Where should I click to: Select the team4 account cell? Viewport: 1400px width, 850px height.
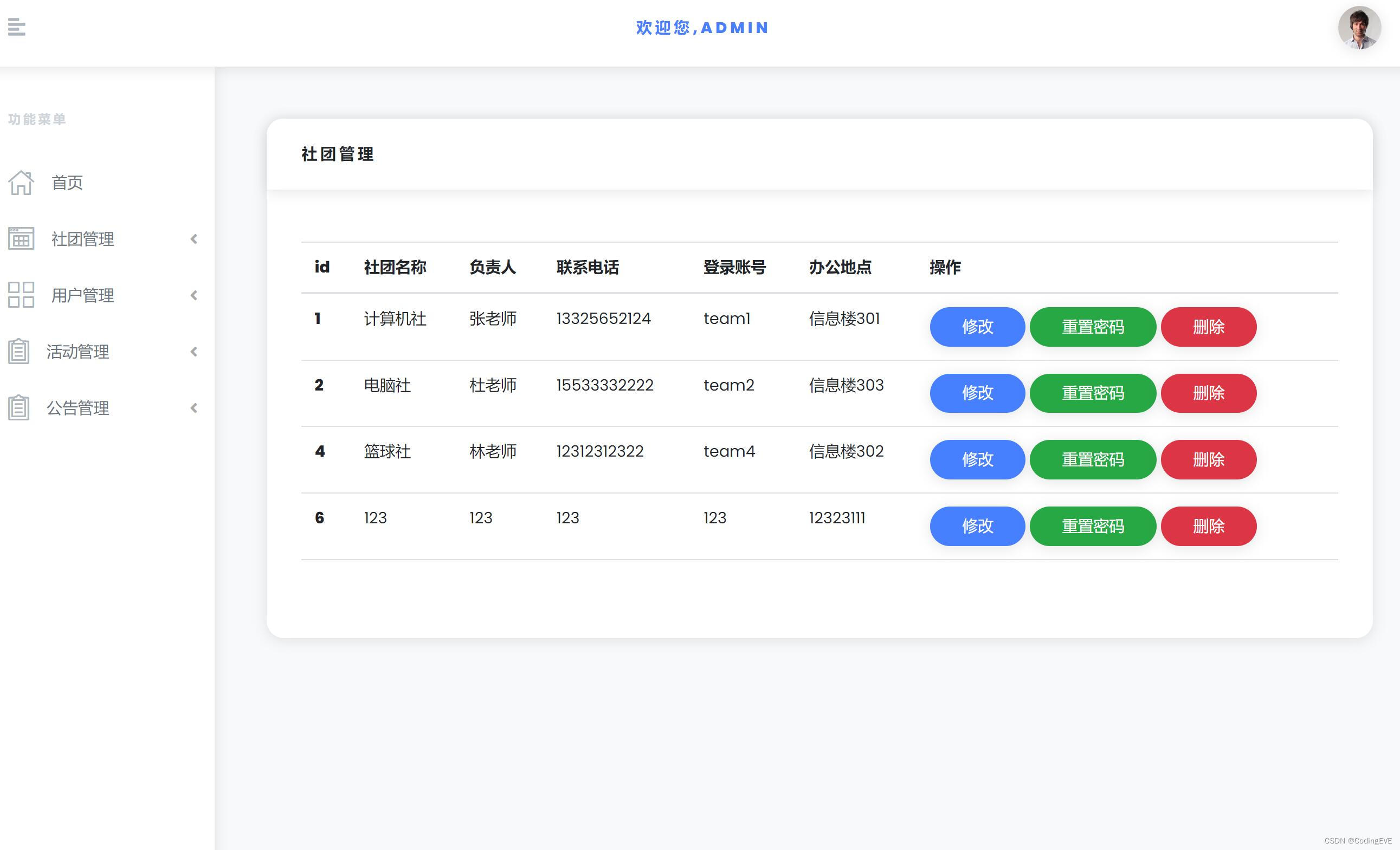[x=730, y=451]
